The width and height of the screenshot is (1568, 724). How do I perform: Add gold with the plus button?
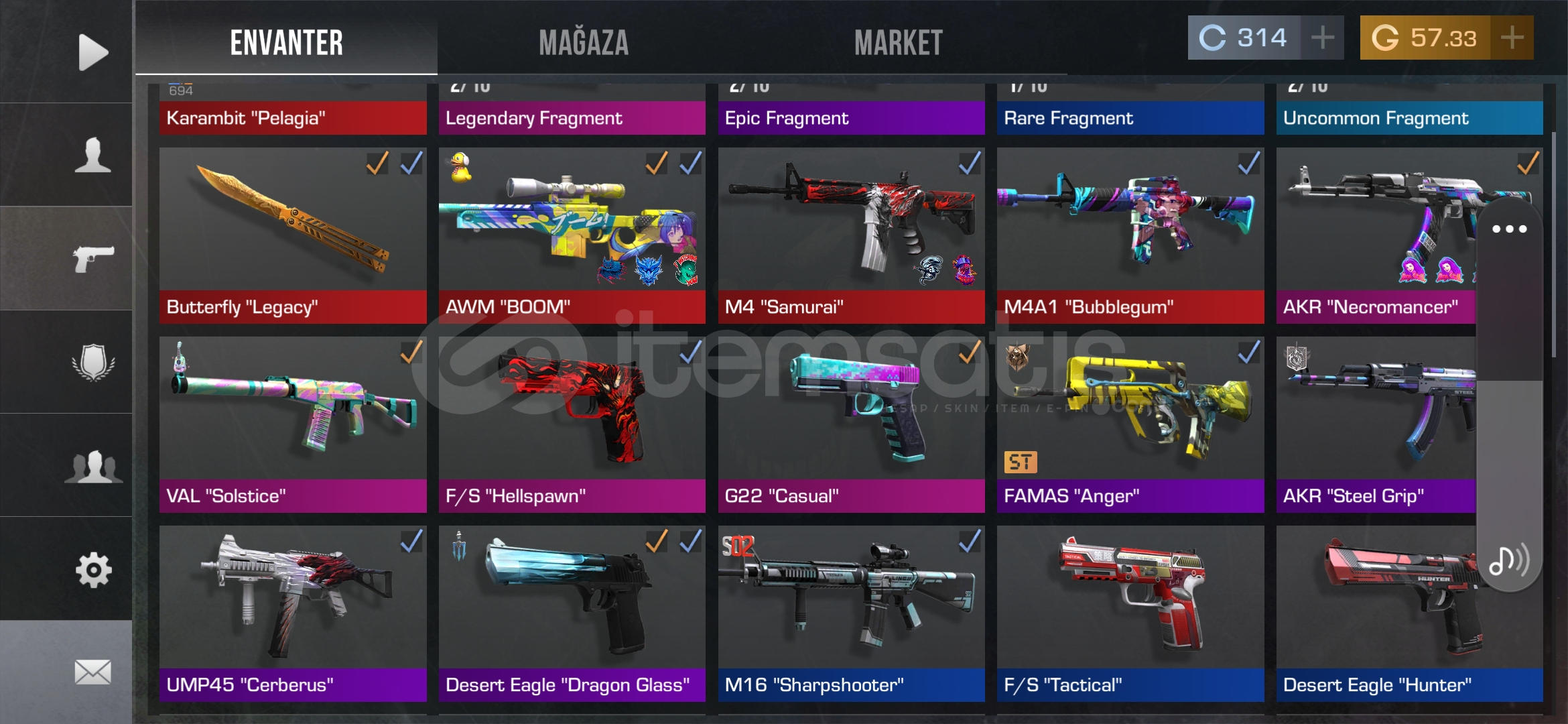1512,38
